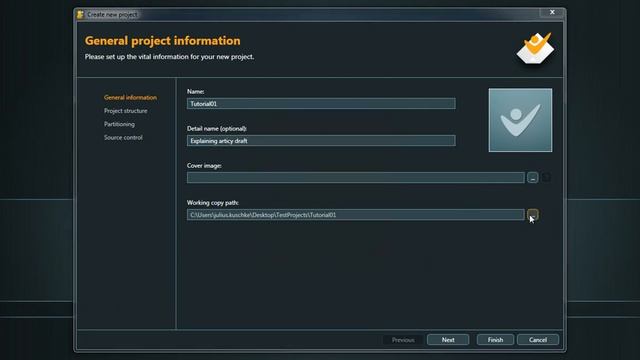The image size is (640, 360).
Task: Click the 'General project information' heading
Action: [162, 41]
